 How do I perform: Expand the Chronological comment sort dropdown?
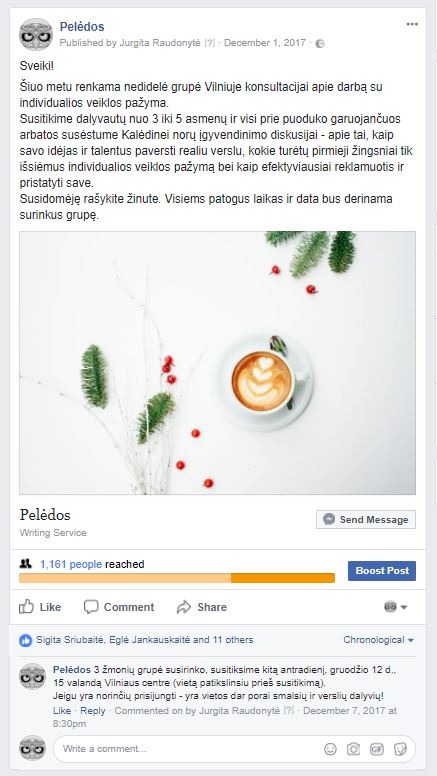tap(379, 640)
